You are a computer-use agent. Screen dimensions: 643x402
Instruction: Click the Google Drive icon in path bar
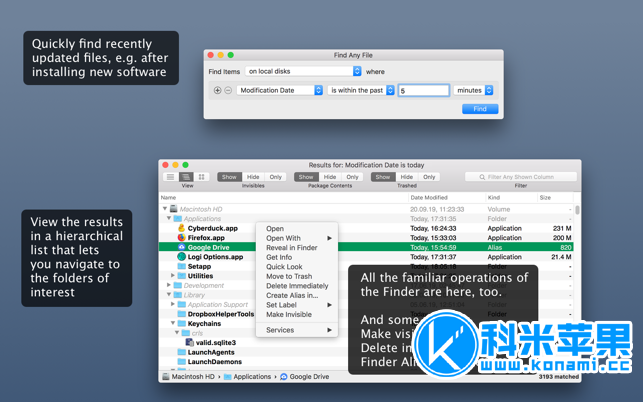283,377
